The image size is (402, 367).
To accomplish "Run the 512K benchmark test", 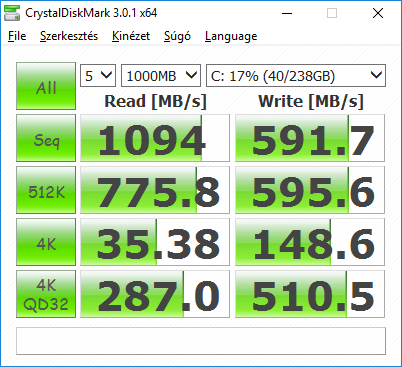I will point(46,190).
